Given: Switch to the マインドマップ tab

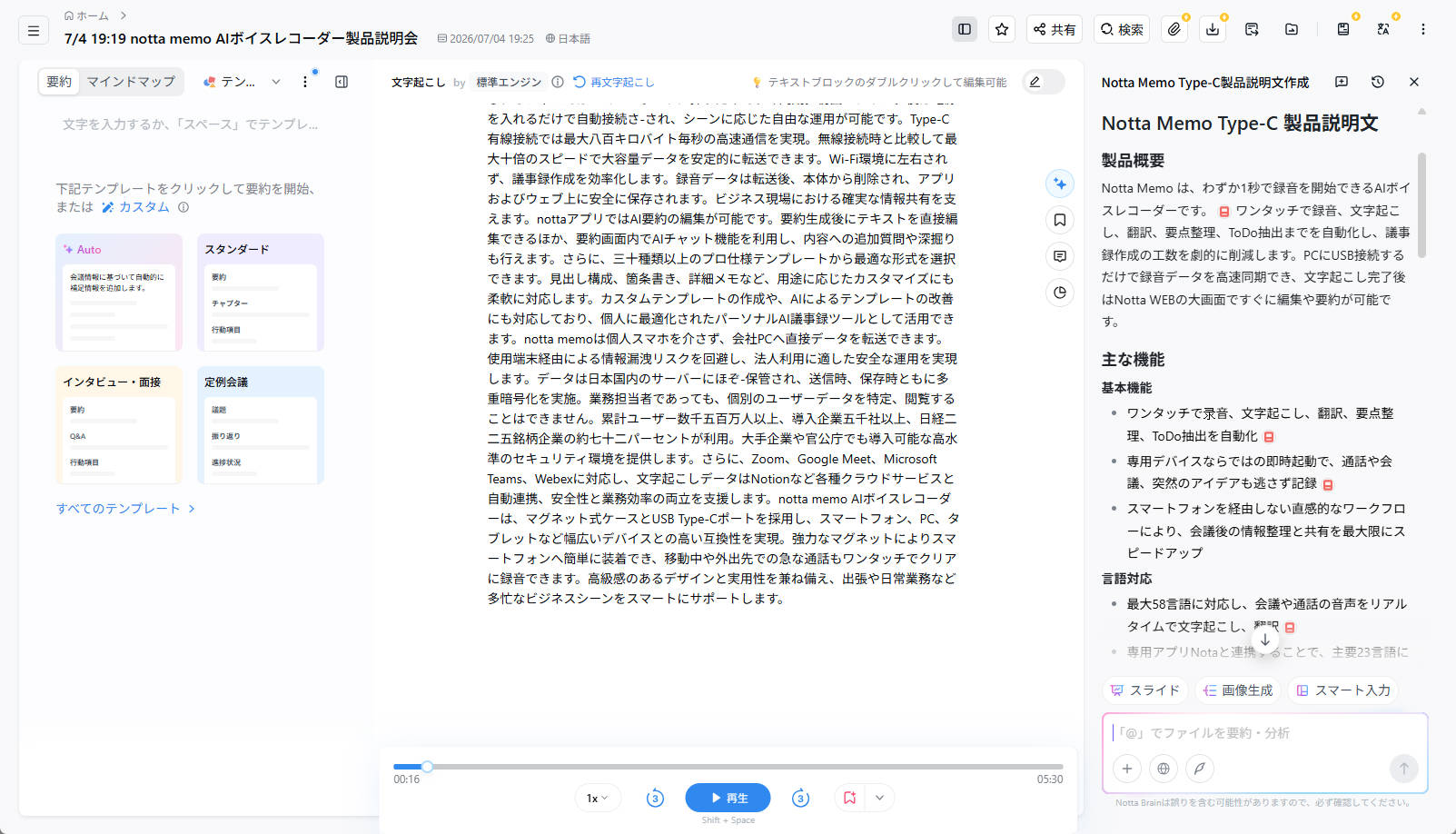Looking at the screenshot, I should (131, 82).
